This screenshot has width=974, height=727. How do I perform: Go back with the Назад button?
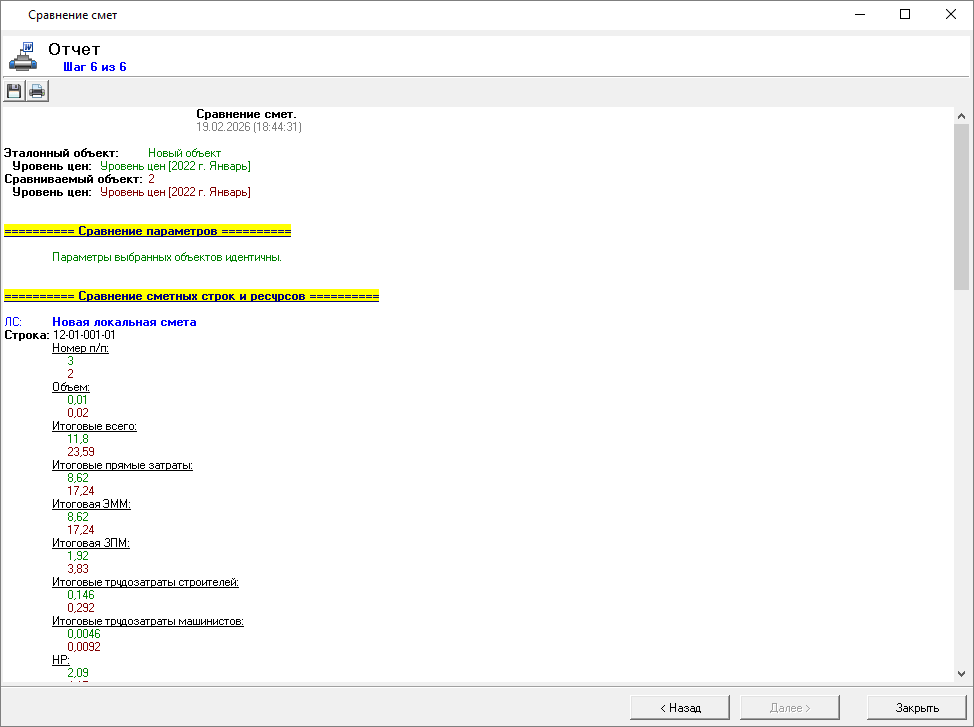point(680,707)
